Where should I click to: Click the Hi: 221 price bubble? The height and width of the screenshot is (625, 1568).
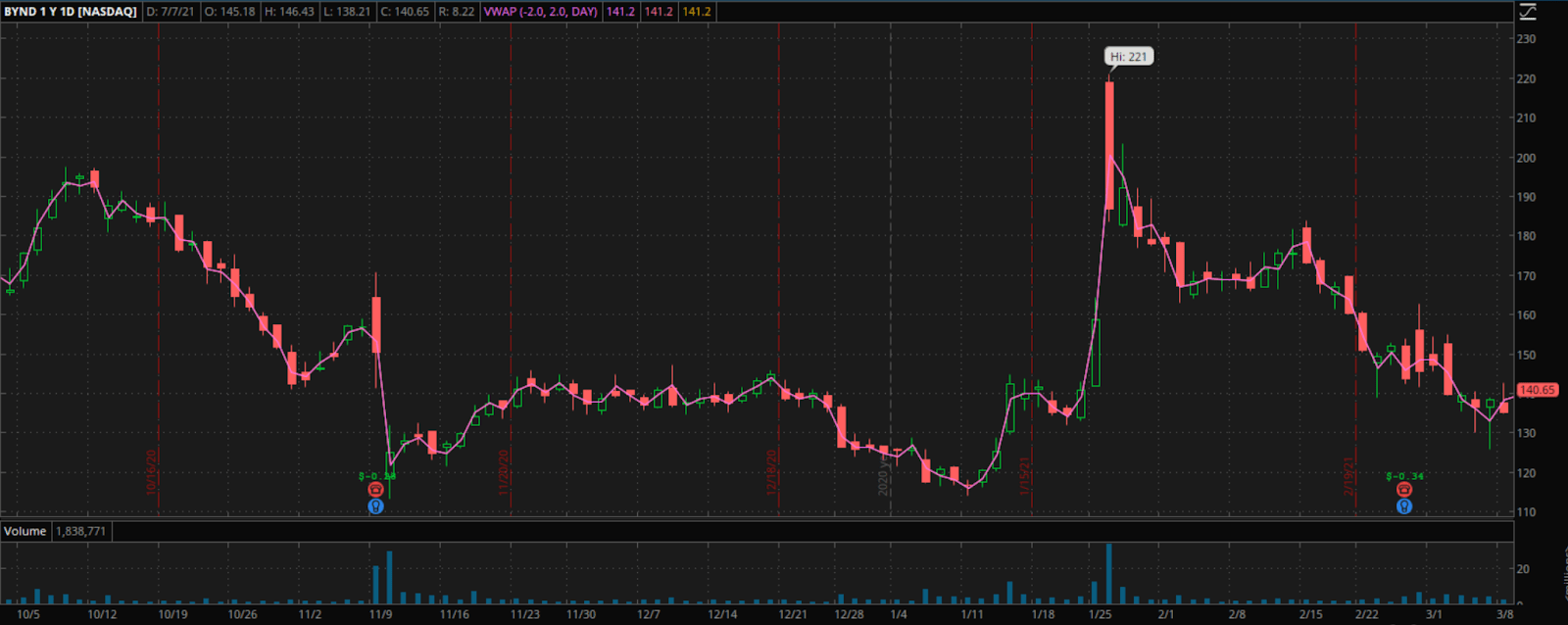(1129, 57)
